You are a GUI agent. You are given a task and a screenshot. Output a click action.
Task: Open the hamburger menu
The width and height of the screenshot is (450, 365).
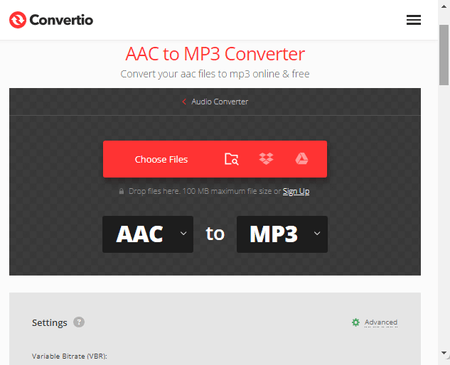pos(413,20)
